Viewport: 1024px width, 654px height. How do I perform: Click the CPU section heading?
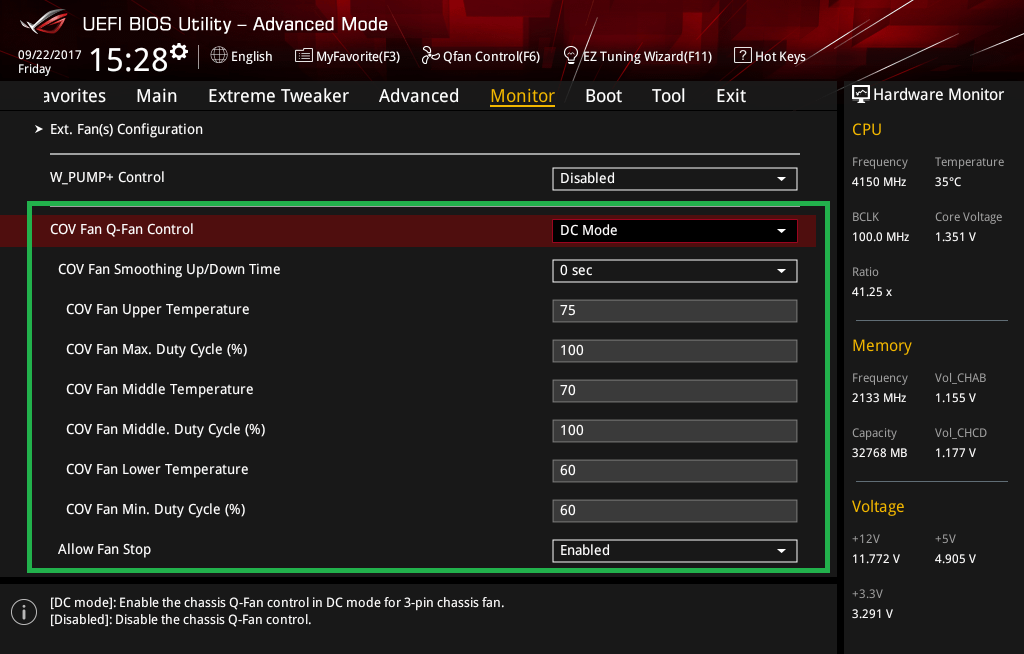pos(867,129)
